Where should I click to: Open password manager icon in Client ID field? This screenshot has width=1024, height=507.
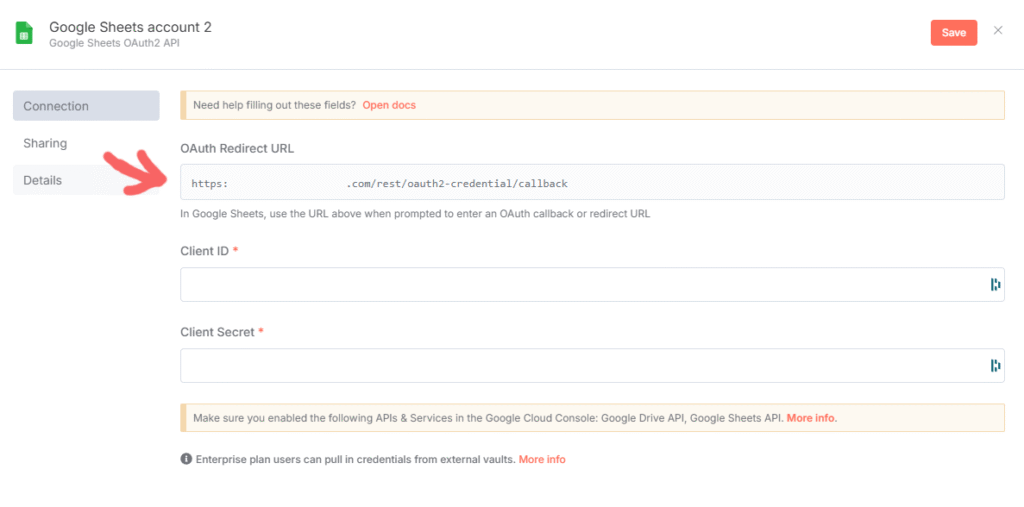coord(995,284)
